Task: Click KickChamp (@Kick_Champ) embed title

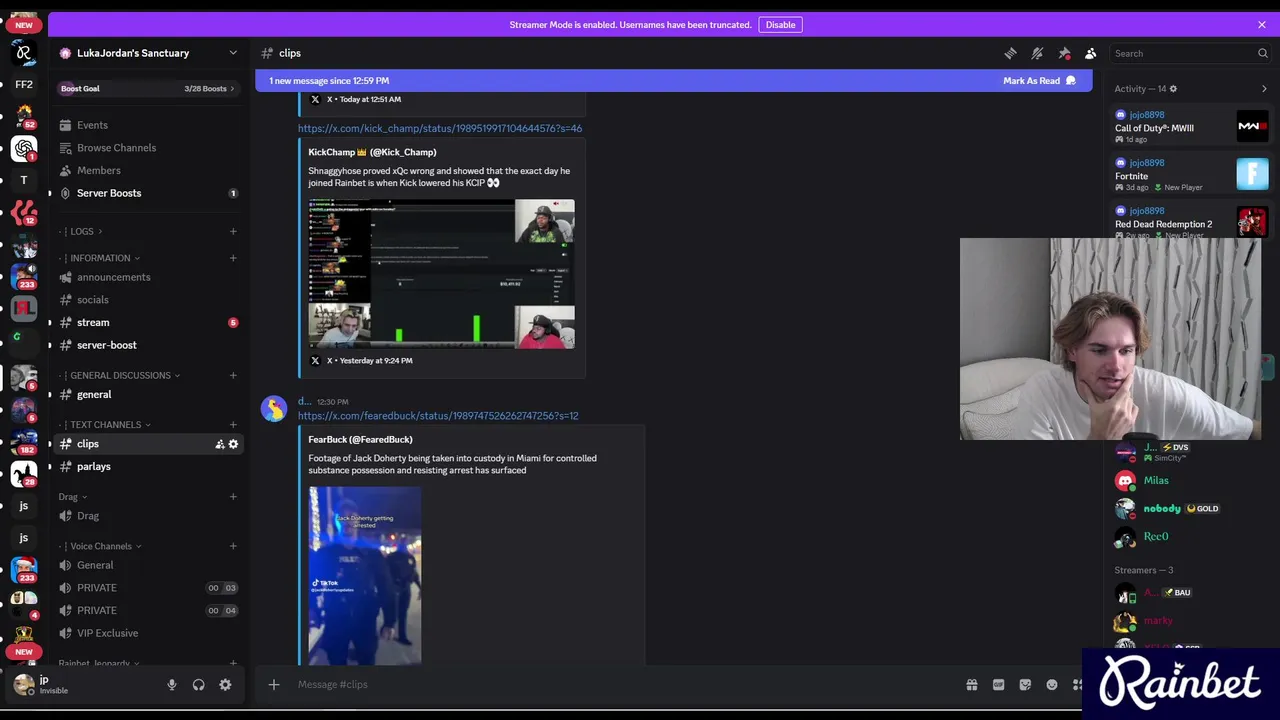Action: click(x=372, y=152)
